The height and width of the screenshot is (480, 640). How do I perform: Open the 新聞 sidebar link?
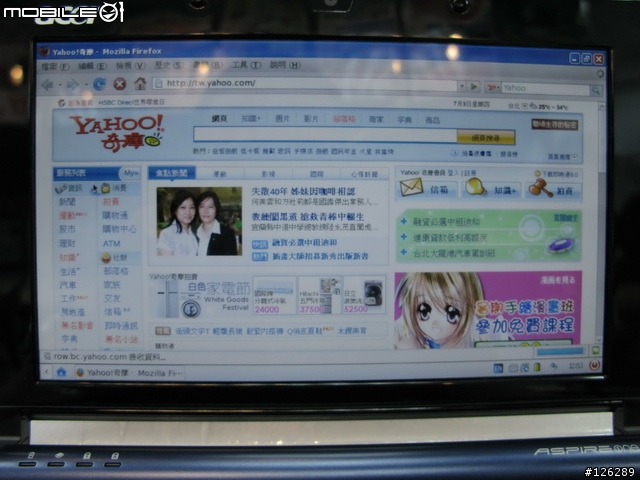(67, 202)
